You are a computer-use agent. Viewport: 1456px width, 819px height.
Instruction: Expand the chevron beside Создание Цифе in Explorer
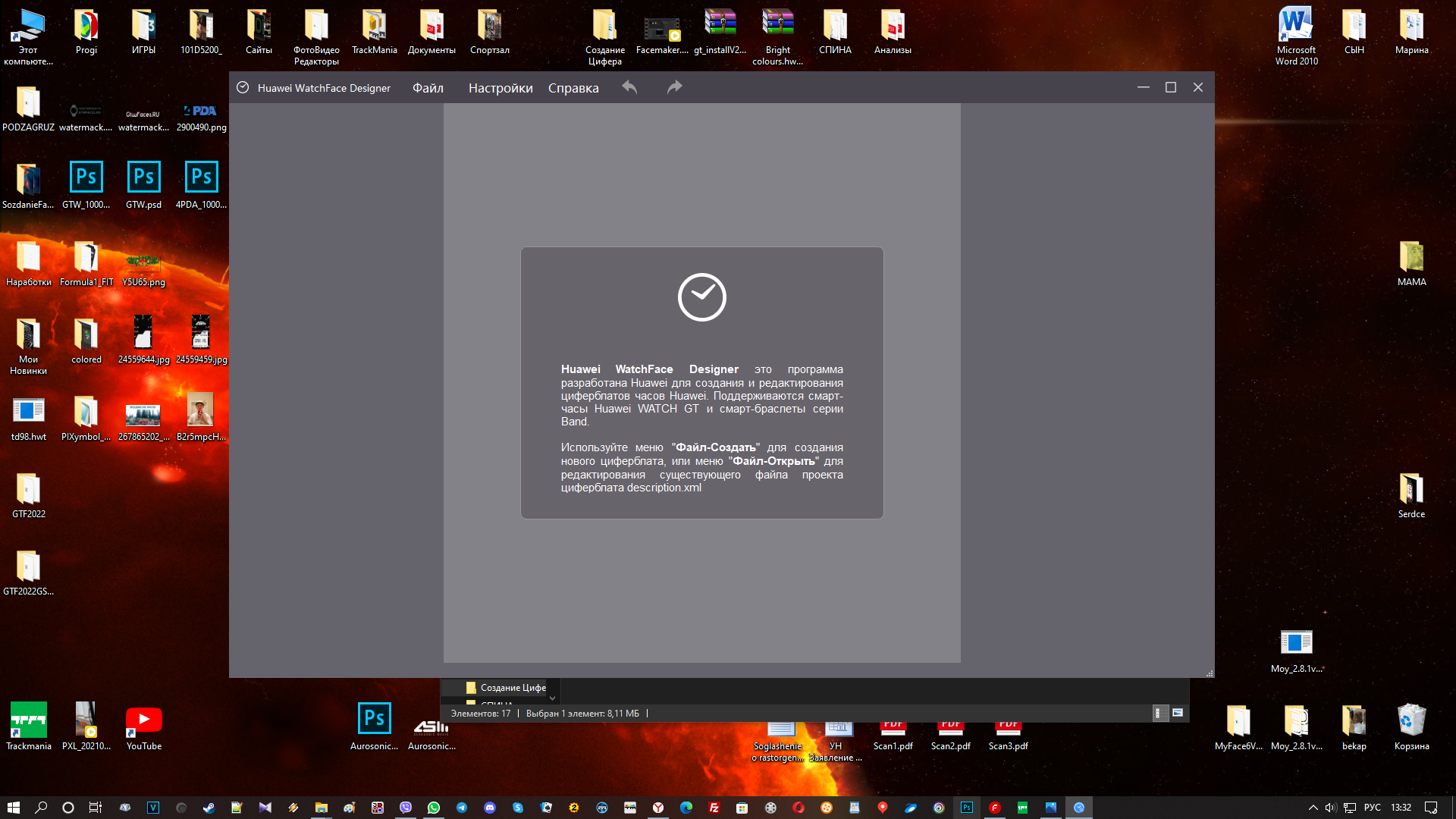coord(552,698)
